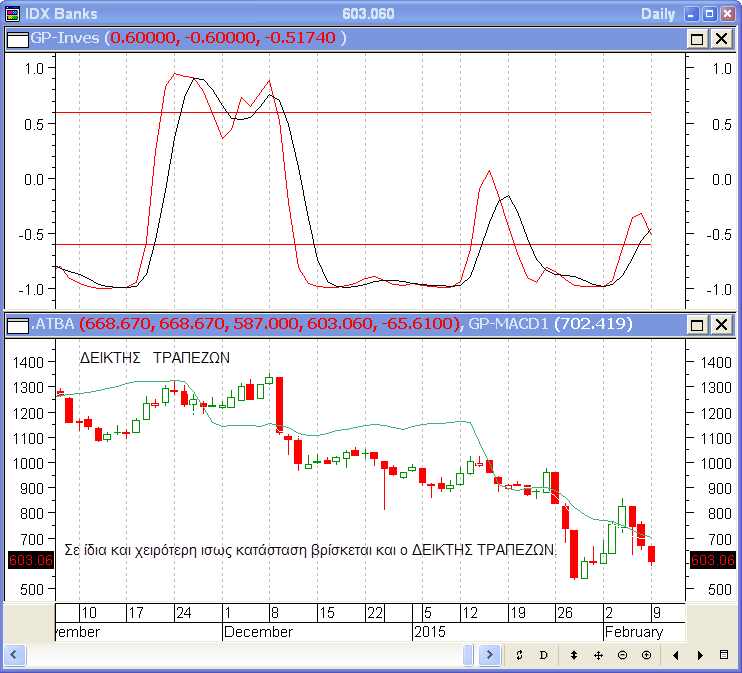
Task: Close the .ATBA price pane
Action: [x=721, y=325]
